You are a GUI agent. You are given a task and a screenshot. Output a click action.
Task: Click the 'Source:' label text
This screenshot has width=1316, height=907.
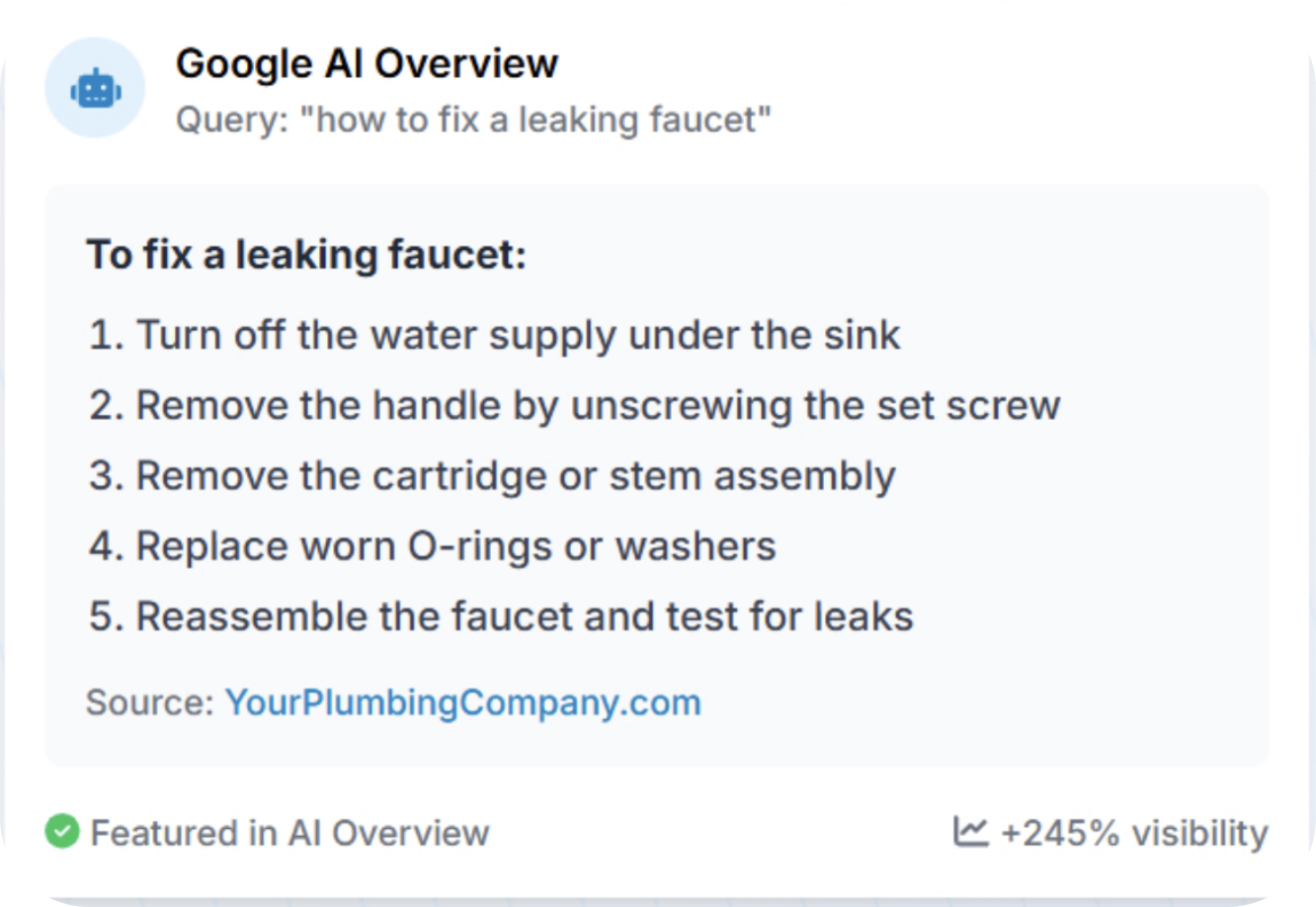pyautogui.click(x=149, y=702)
